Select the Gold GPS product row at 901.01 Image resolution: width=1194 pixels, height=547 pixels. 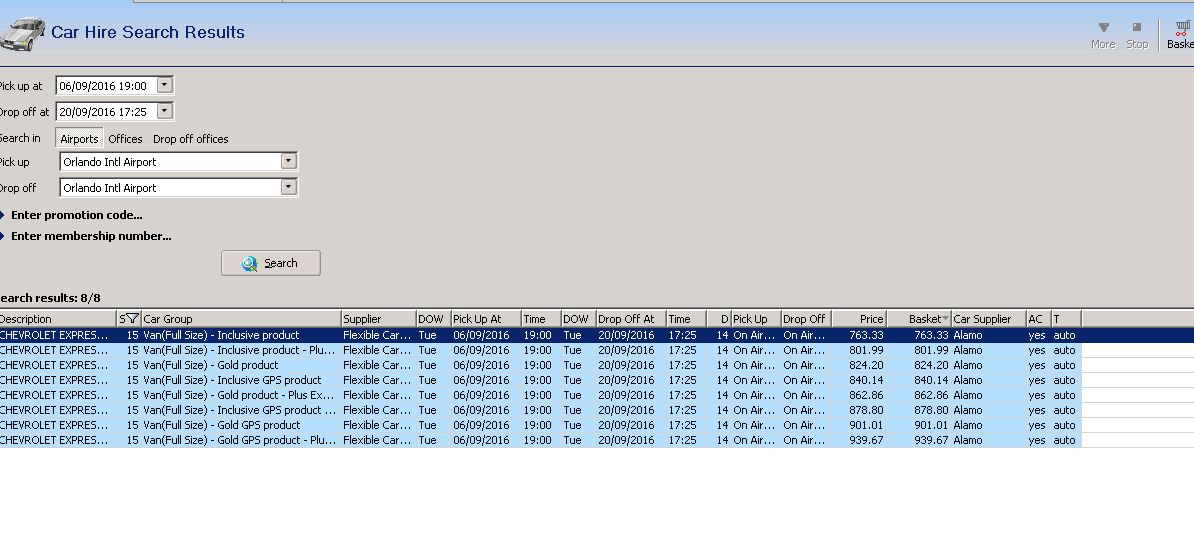click(x=541, y=425)
